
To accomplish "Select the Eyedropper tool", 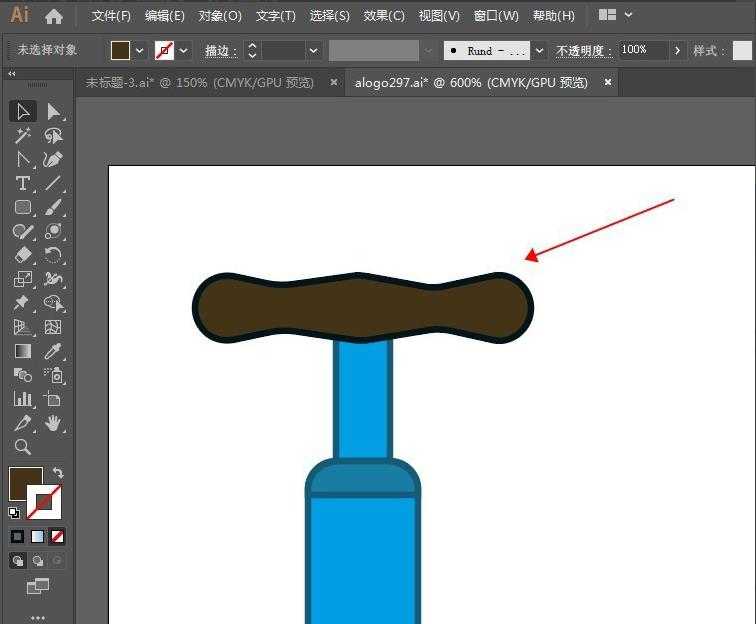I will tap(53, 351).
